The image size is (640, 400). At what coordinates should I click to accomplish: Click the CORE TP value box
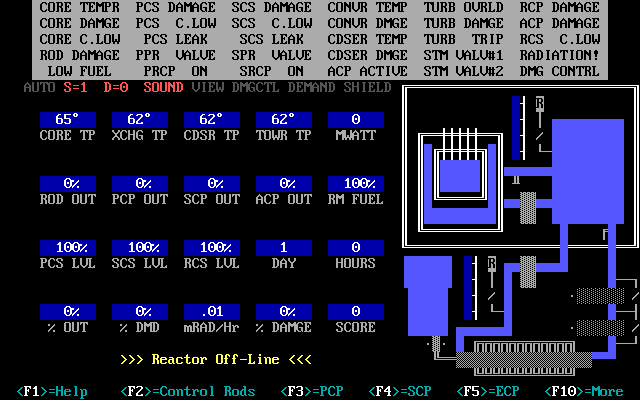tap(68, 120)
